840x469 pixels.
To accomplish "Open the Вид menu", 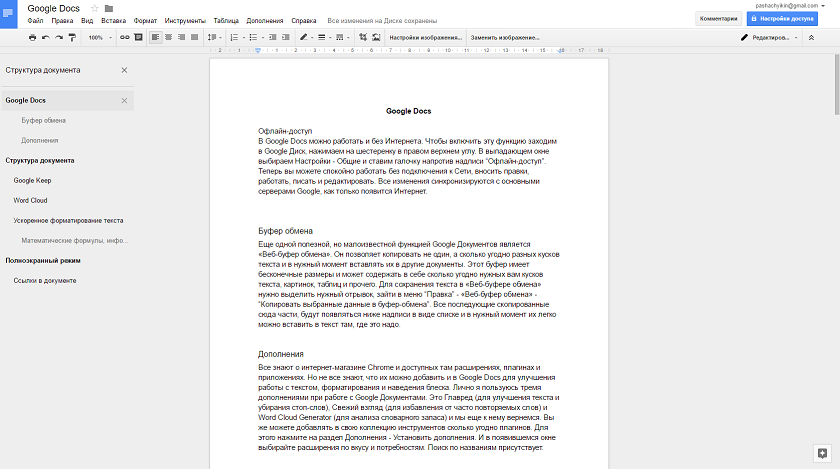I will click(x=87, y=21).
